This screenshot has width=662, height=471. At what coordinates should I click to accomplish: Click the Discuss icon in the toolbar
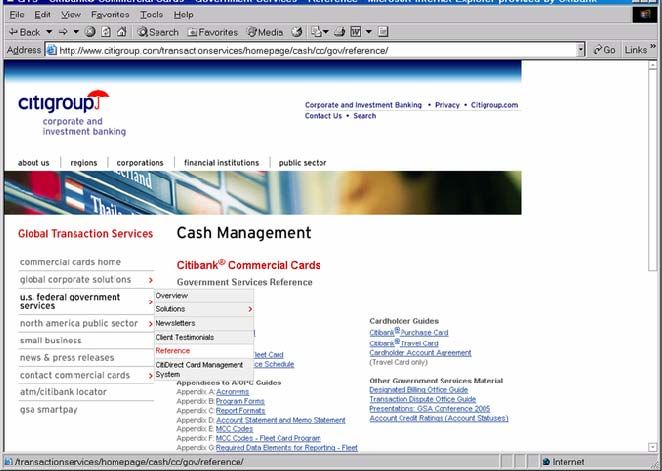click(383, 32)
